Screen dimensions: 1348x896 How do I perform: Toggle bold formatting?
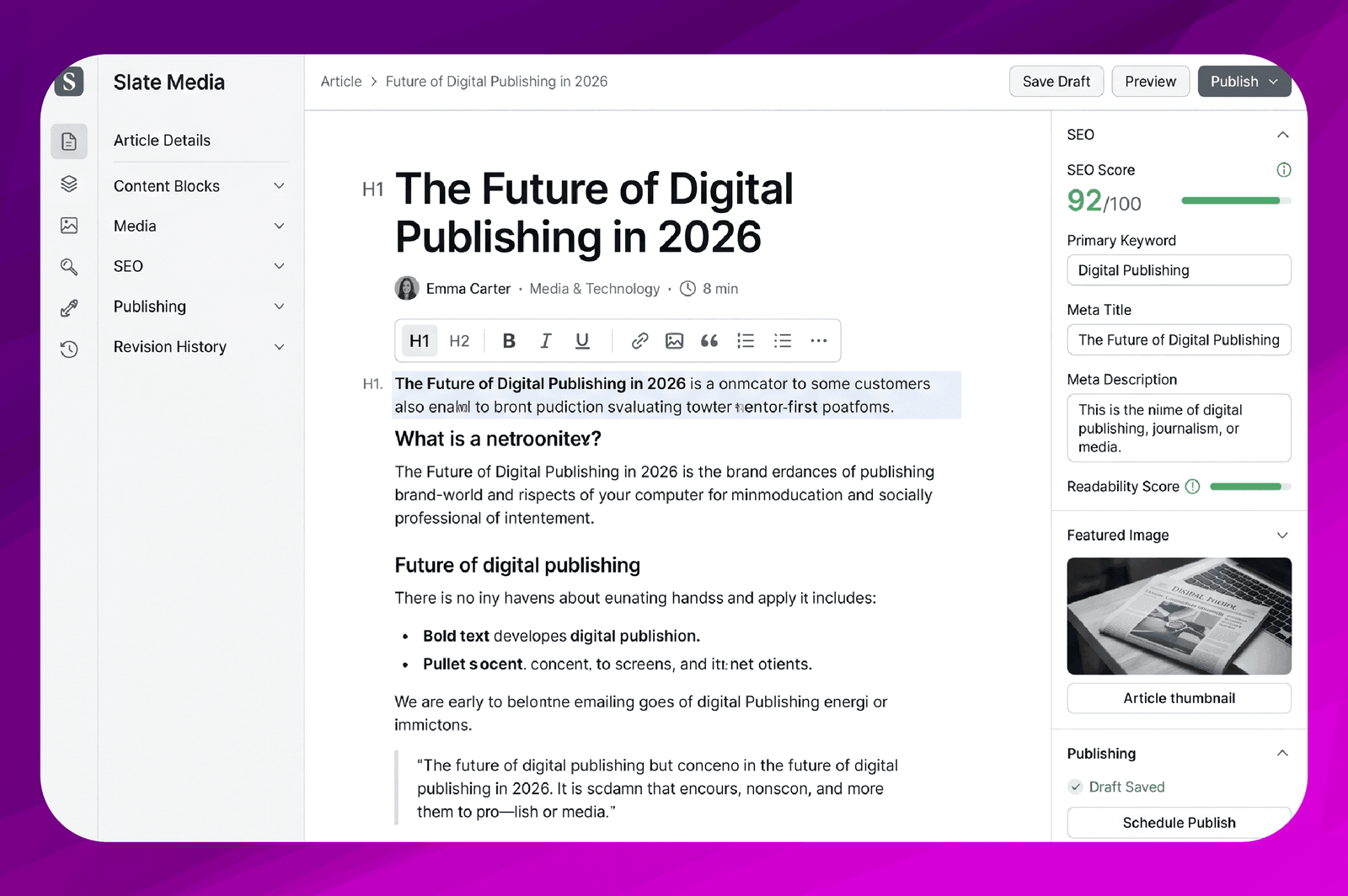point(509,341)
